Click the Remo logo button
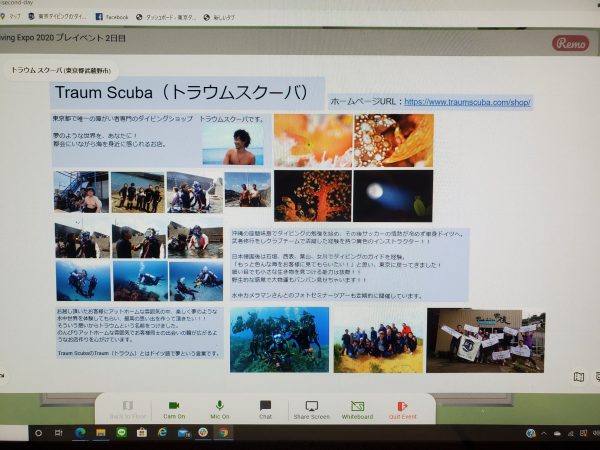This screenshot has width=600, height=450. point(569,43)
